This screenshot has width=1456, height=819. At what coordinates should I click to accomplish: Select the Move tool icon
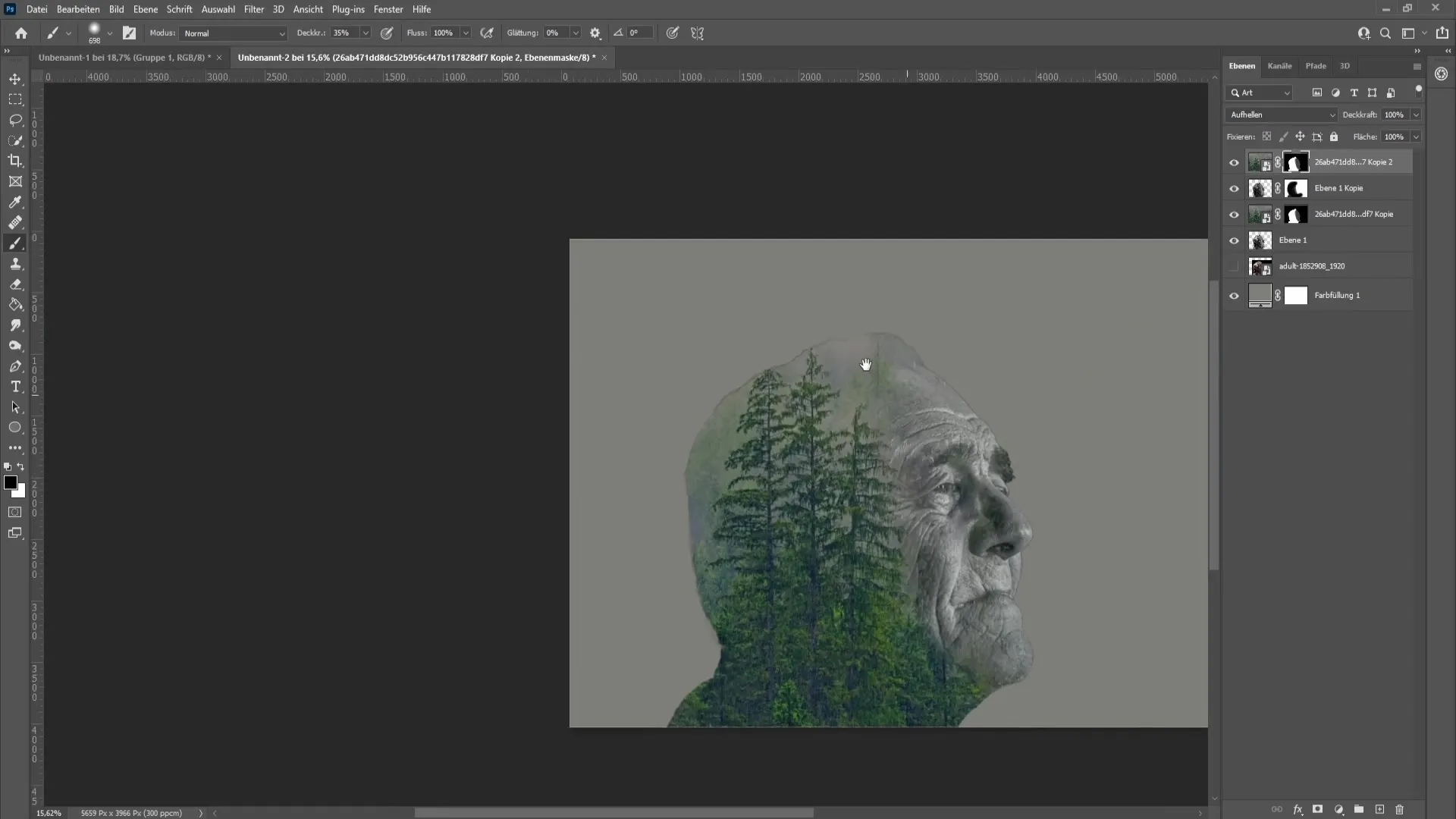(15, 78)
